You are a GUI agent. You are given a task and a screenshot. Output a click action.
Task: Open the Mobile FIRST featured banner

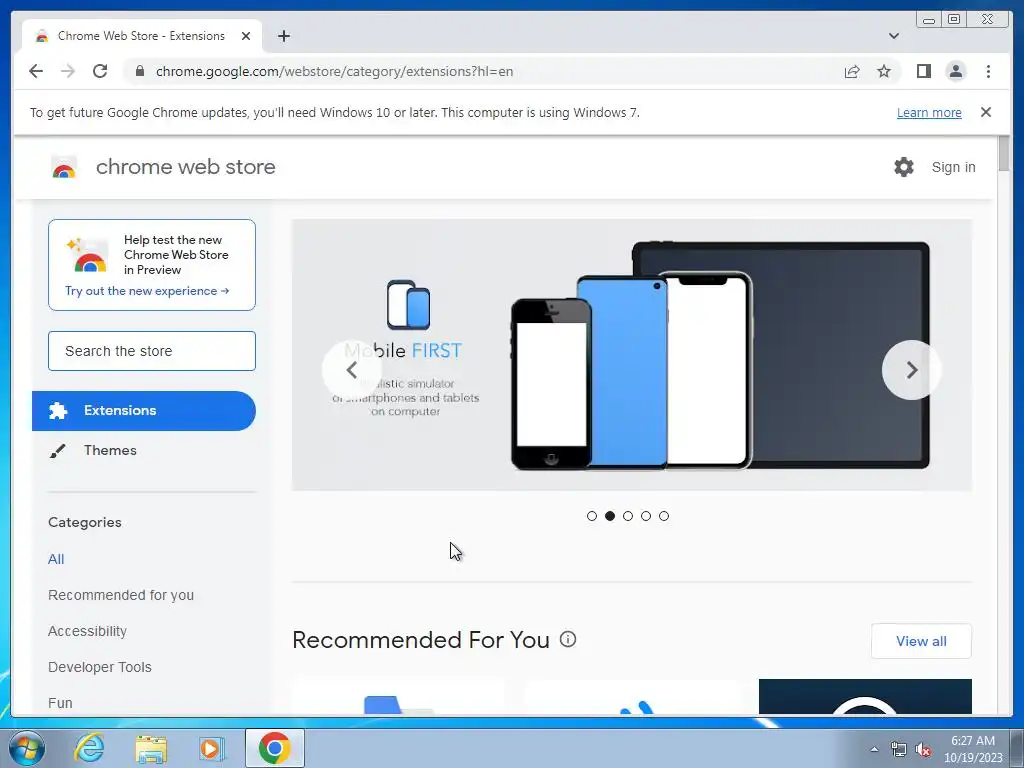(x=632, y=355)
